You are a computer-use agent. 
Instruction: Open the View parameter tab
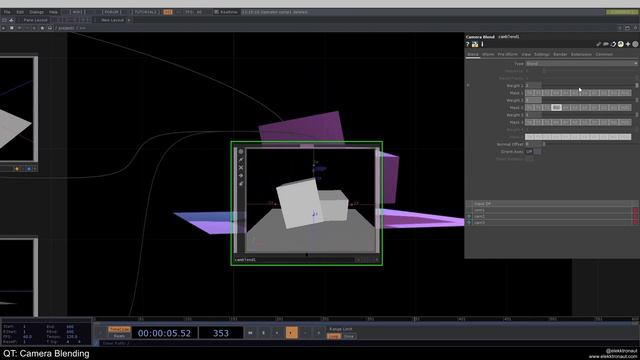526,54
